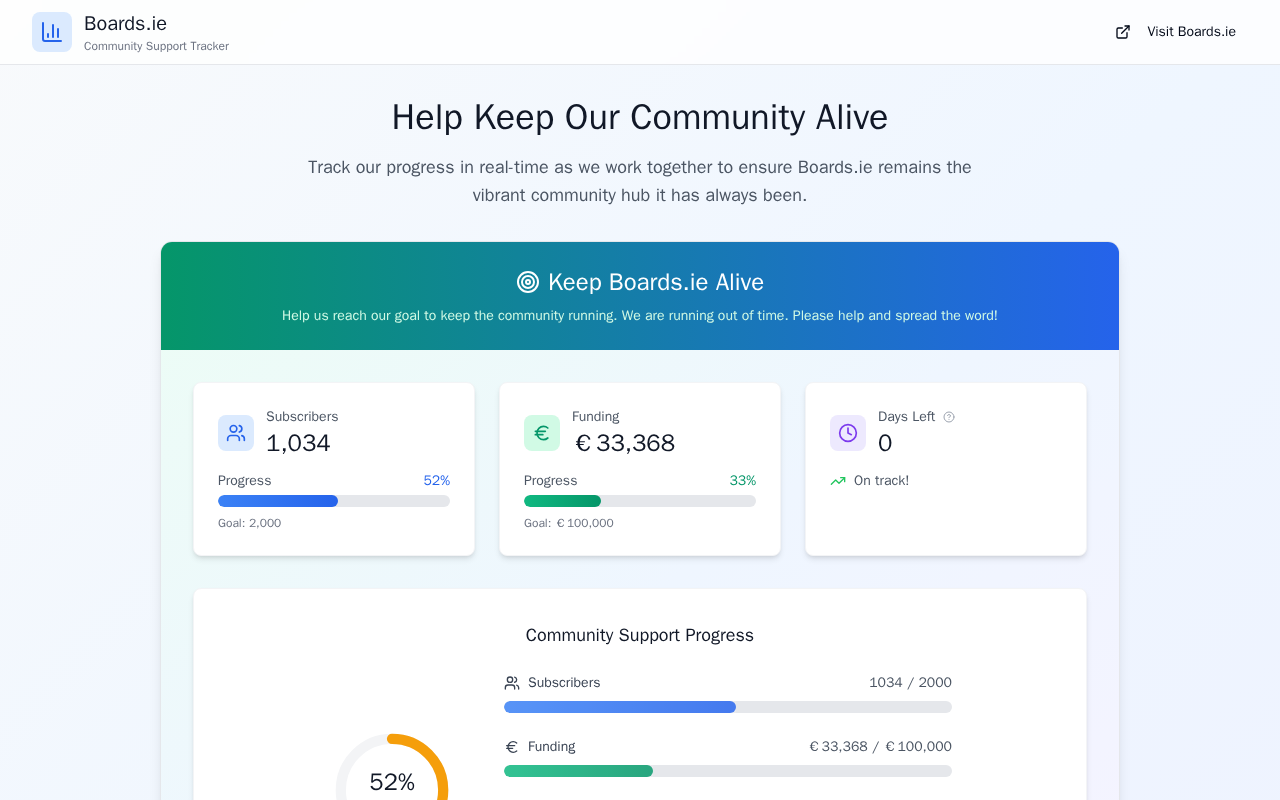1280x800 pixels.
Task: Click the Community Support Progress heading
Action: [640, 635]
